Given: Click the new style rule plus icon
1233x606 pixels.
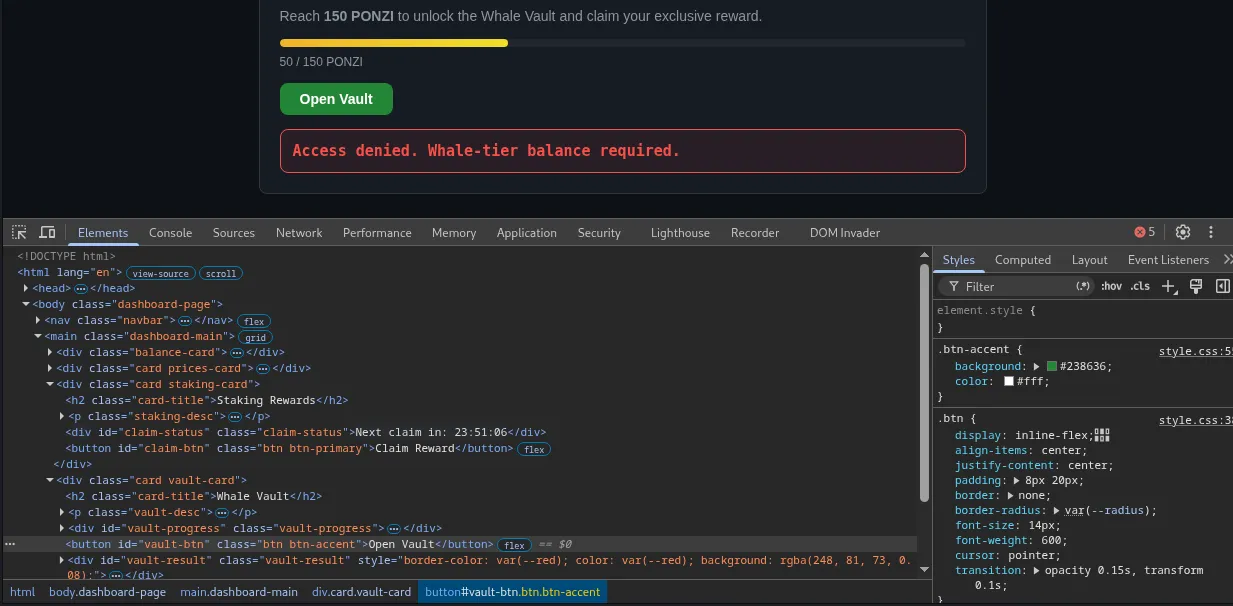Looking at the screenshot, I should (1169, 286).
